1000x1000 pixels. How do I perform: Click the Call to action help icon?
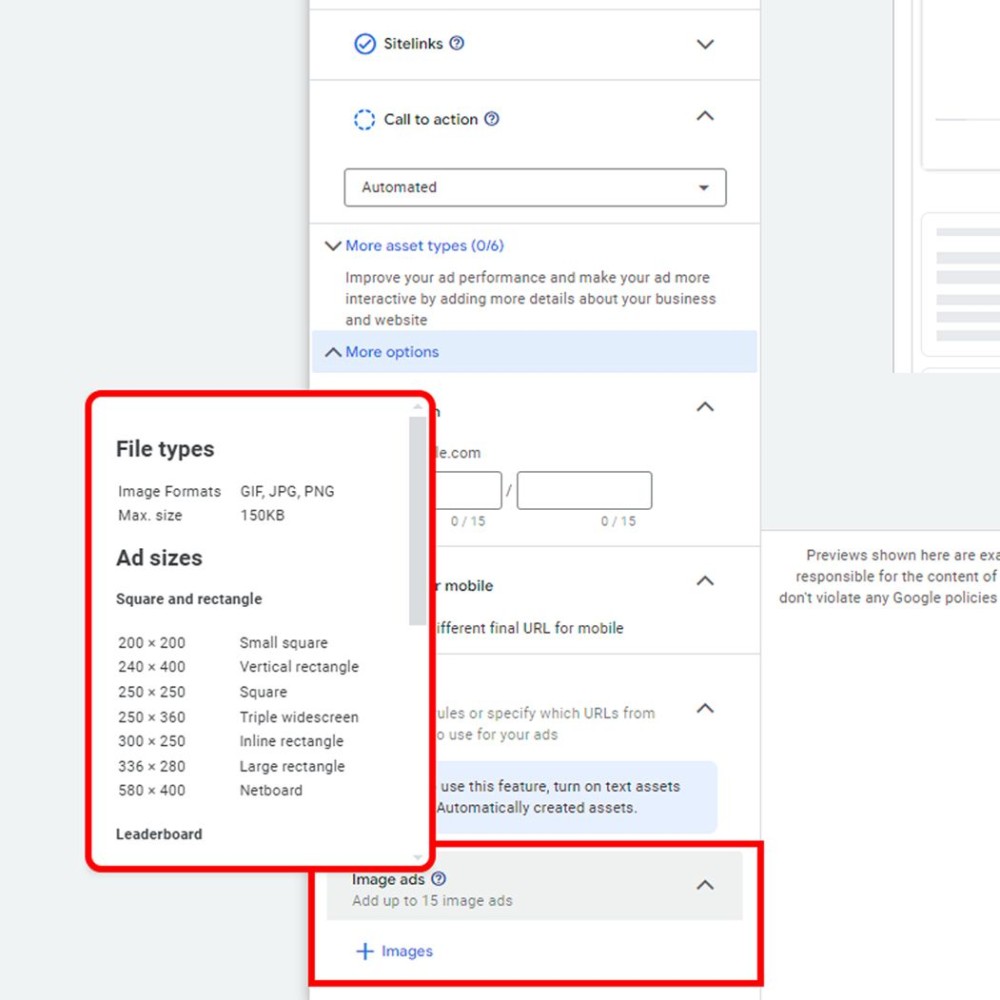tap(492, 119)
